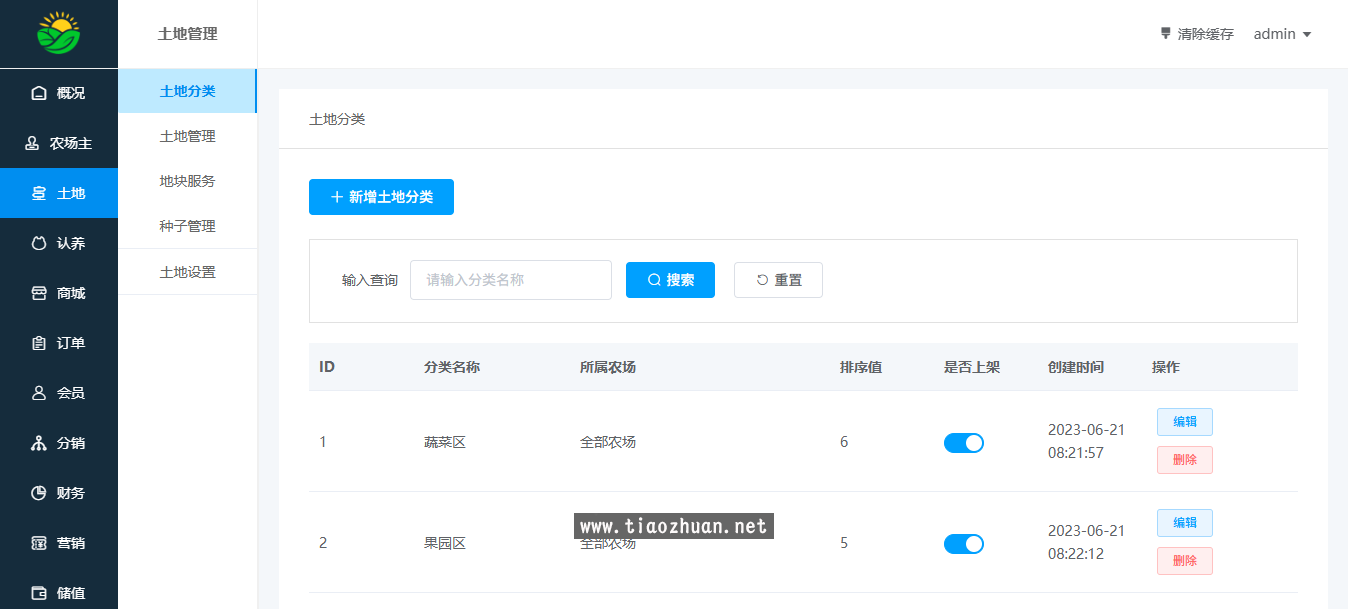
Task: Click the 请输入分类名称 input field
Action: 510,280
